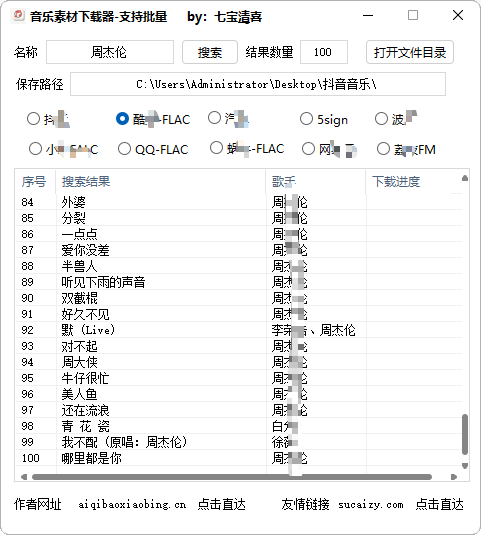Select the song 听见下雨的声音
Viewport: 481px width, 535px height.
[x=103, y=282]
